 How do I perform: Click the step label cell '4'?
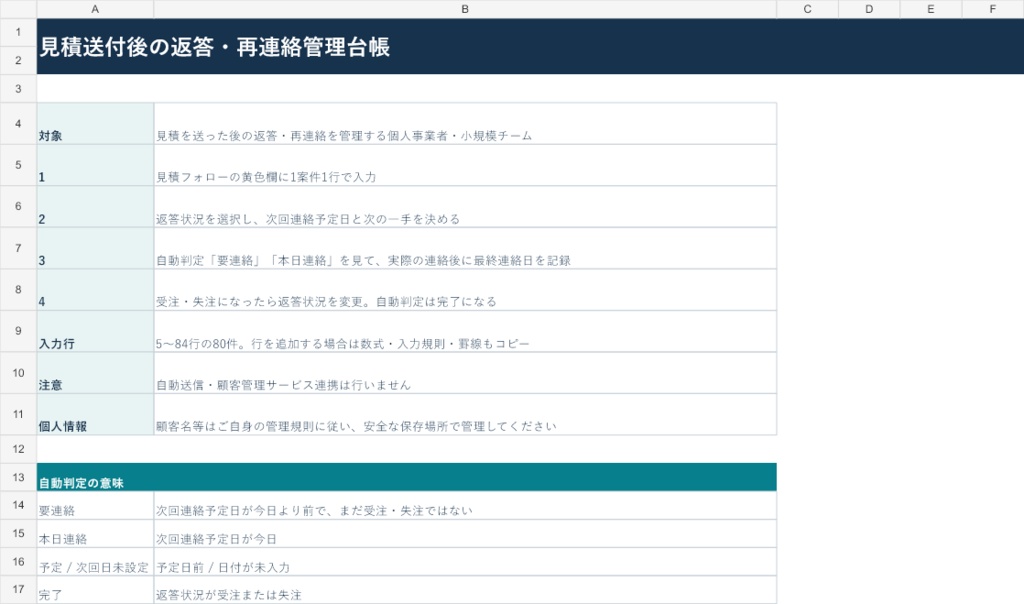95,289
